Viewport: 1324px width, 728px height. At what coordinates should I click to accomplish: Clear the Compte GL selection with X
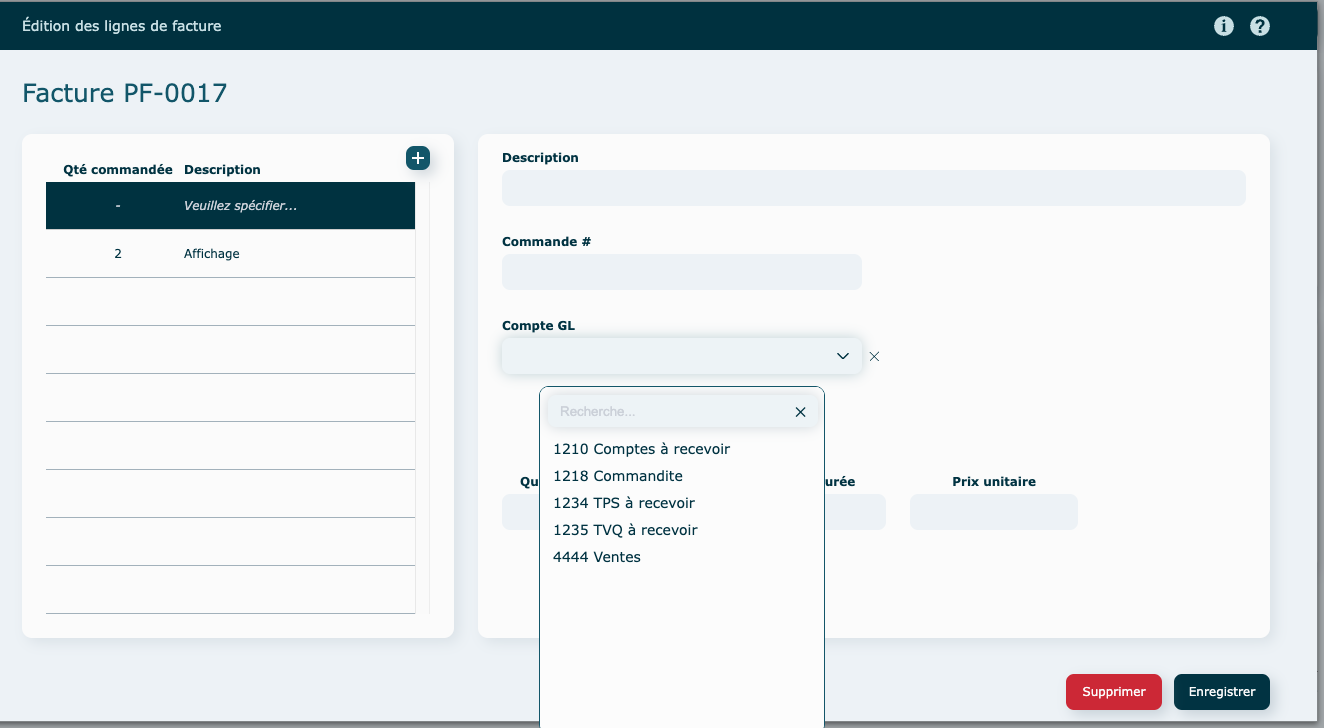point(874,356)
